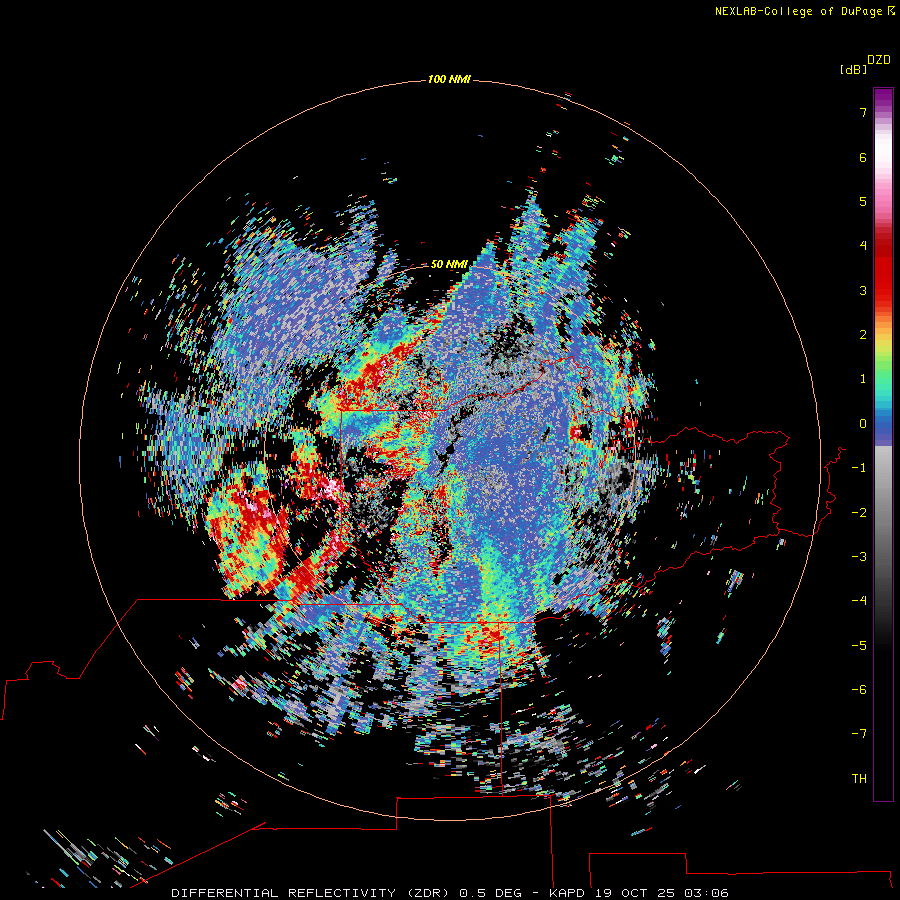This screenshot has width=900, height=900.
Task: Click the -5 dB label on the color scale
Action: coord(859,646)
